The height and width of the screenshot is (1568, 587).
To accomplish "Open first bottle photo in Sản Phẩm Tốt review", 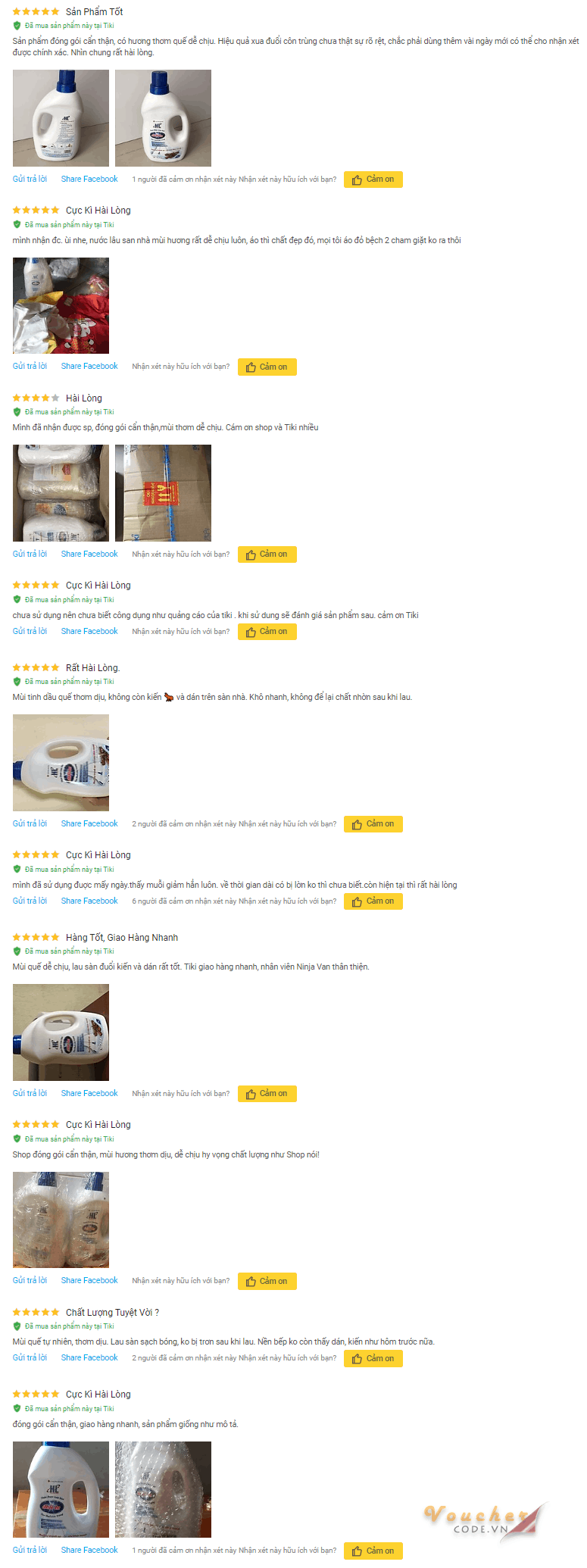I will tap(61, 118).
